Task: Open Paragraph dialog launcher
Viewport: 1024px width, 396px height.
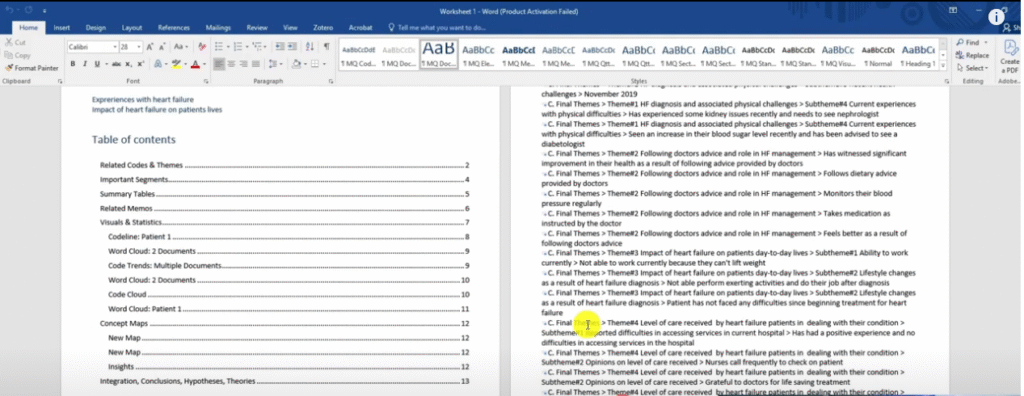Action: coord(331,81)
